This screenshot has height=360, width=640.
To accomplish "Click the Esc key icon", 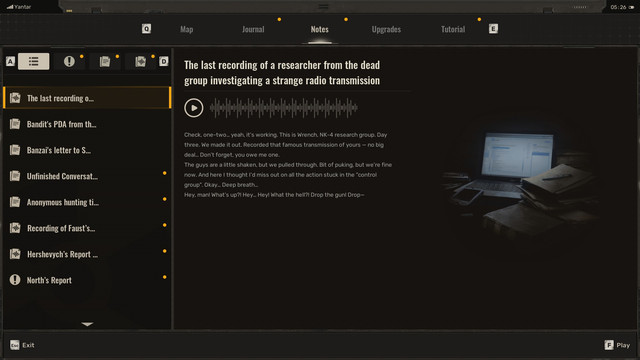I will [15, 345].
